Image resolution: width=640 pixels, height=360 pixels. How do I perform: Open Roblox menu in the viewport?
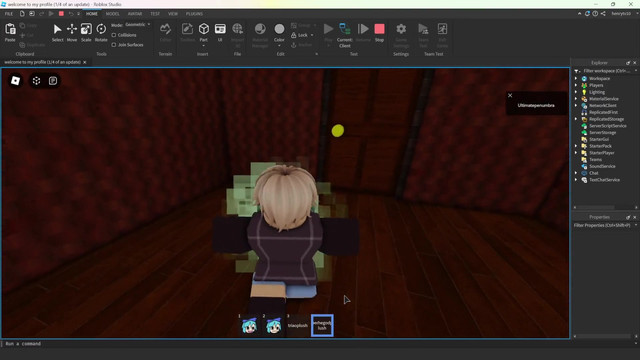(x=16, y=80)
